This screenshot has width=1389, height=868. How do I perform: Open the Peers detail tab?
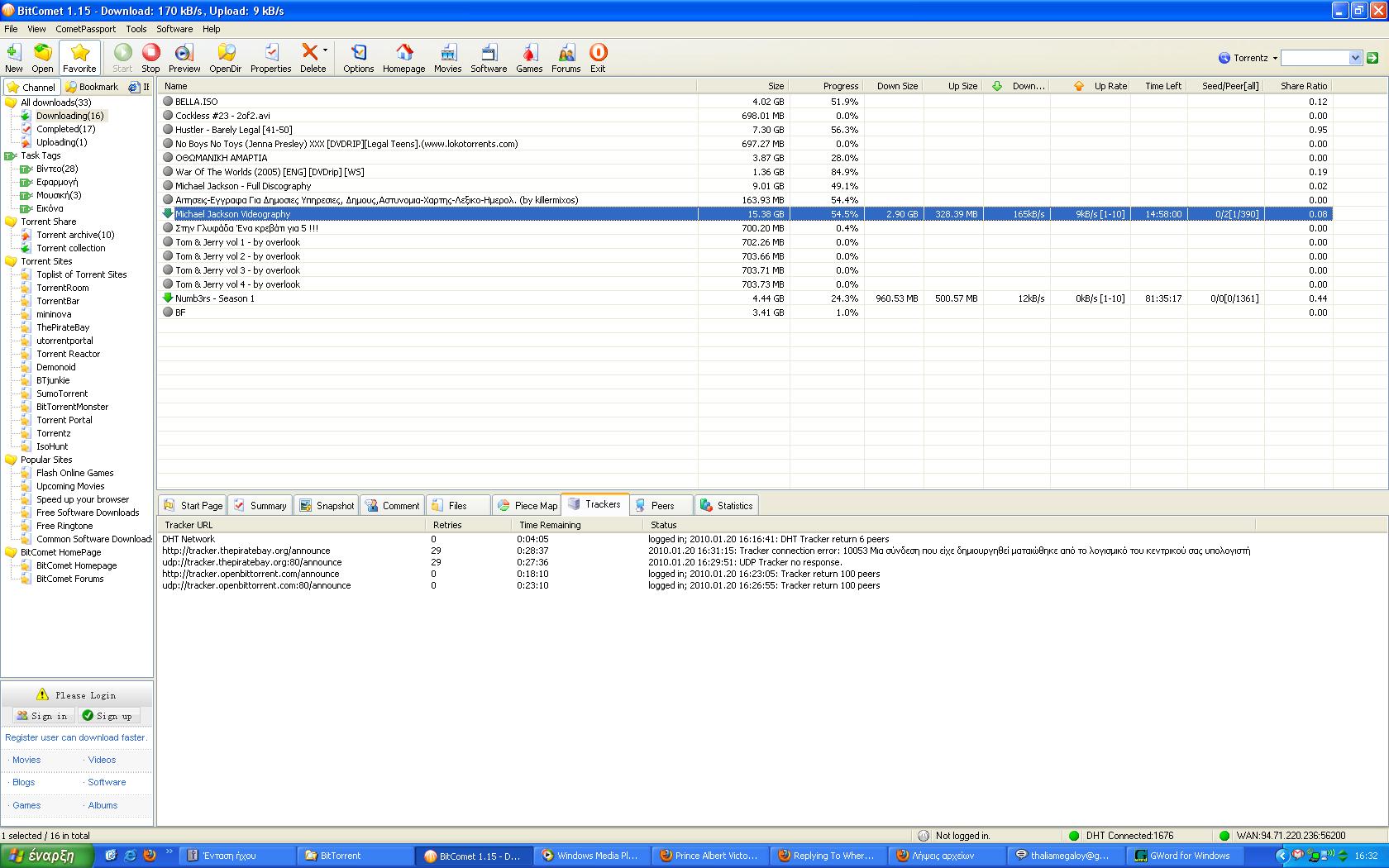[x=662, y=505]
